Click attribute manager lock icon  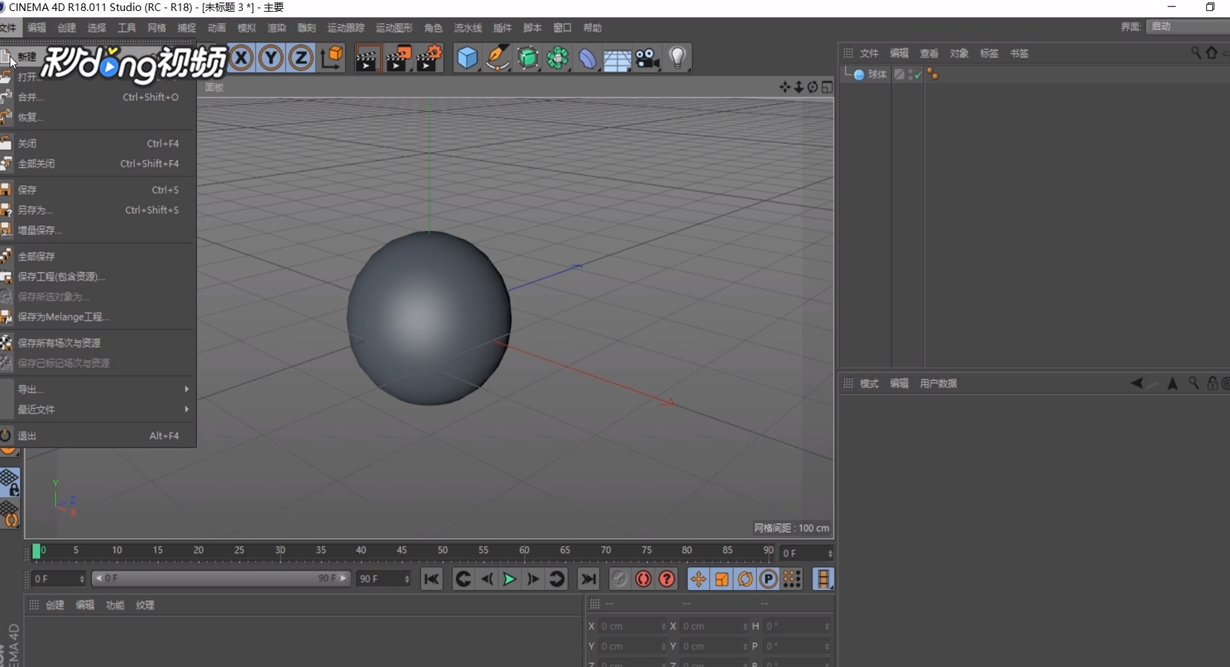point(1212,383)
